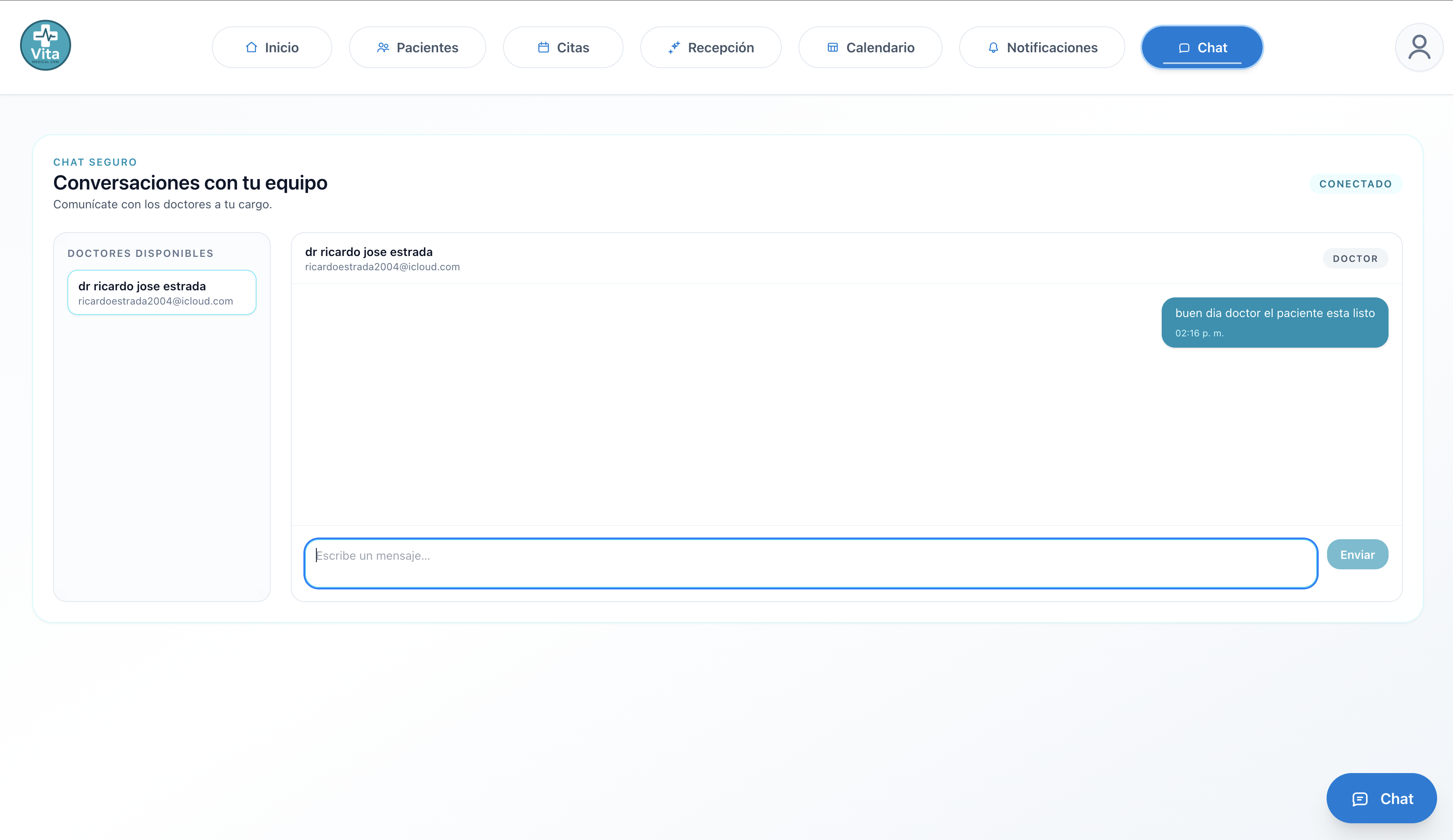Click the house icon in Inicio

(x=252, y=47)
